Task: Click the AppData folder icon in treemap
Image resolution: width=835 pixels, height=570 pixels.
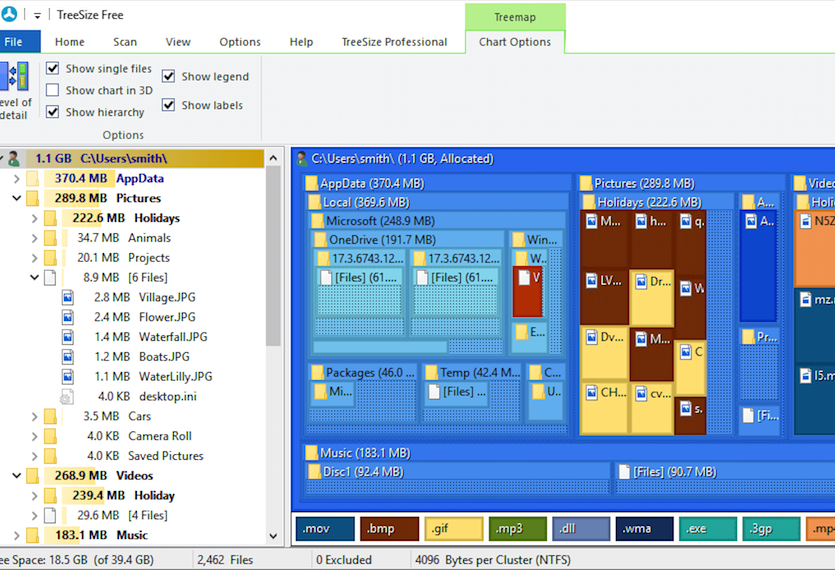Action: 312,184
